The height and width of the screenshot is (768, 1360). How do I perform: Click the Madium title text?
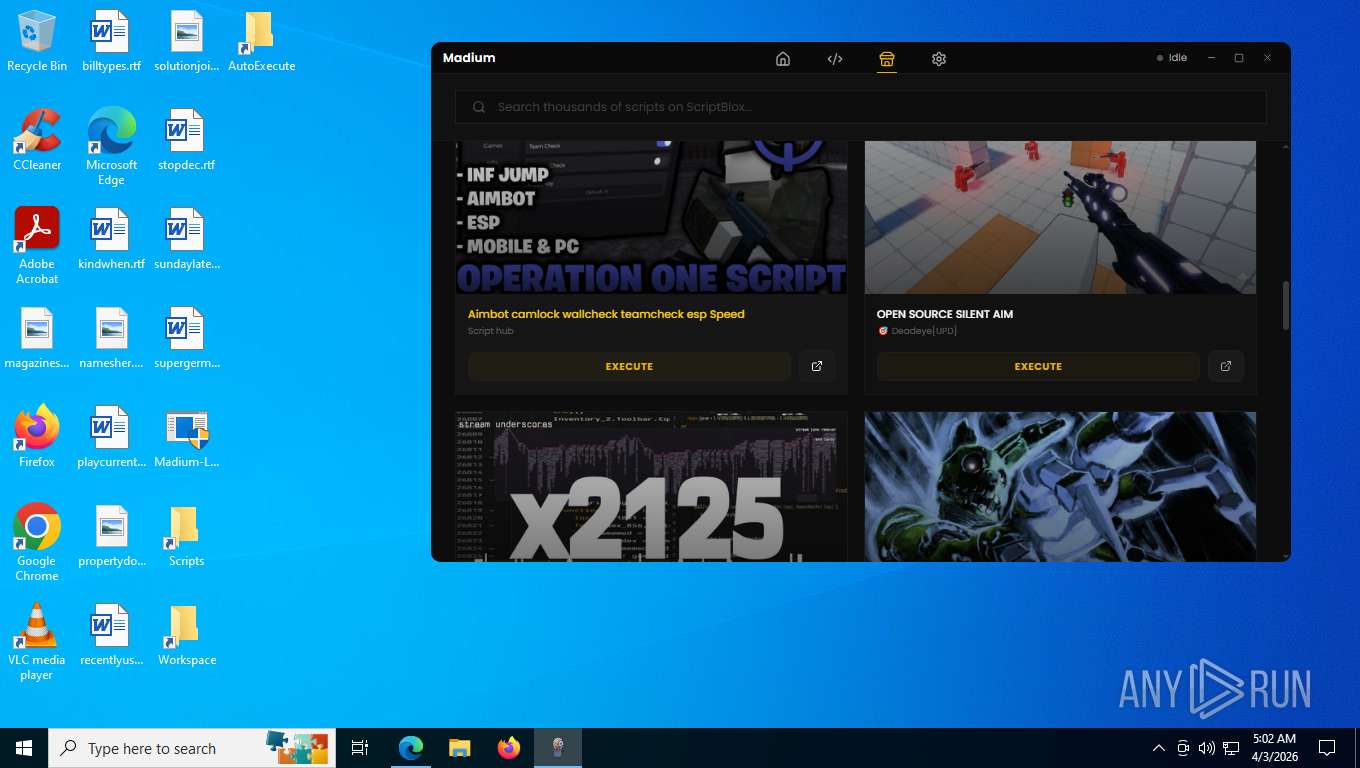tap(469, 58)
